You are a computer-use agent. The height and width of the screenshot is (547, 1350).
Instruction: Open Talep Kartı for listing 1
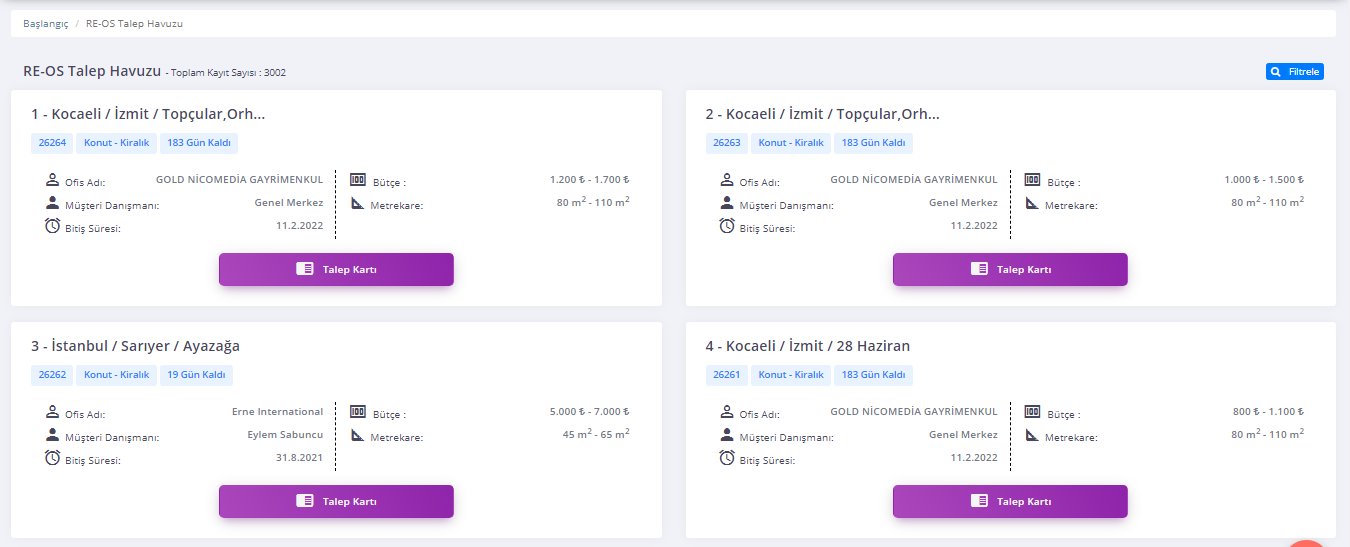336,269
